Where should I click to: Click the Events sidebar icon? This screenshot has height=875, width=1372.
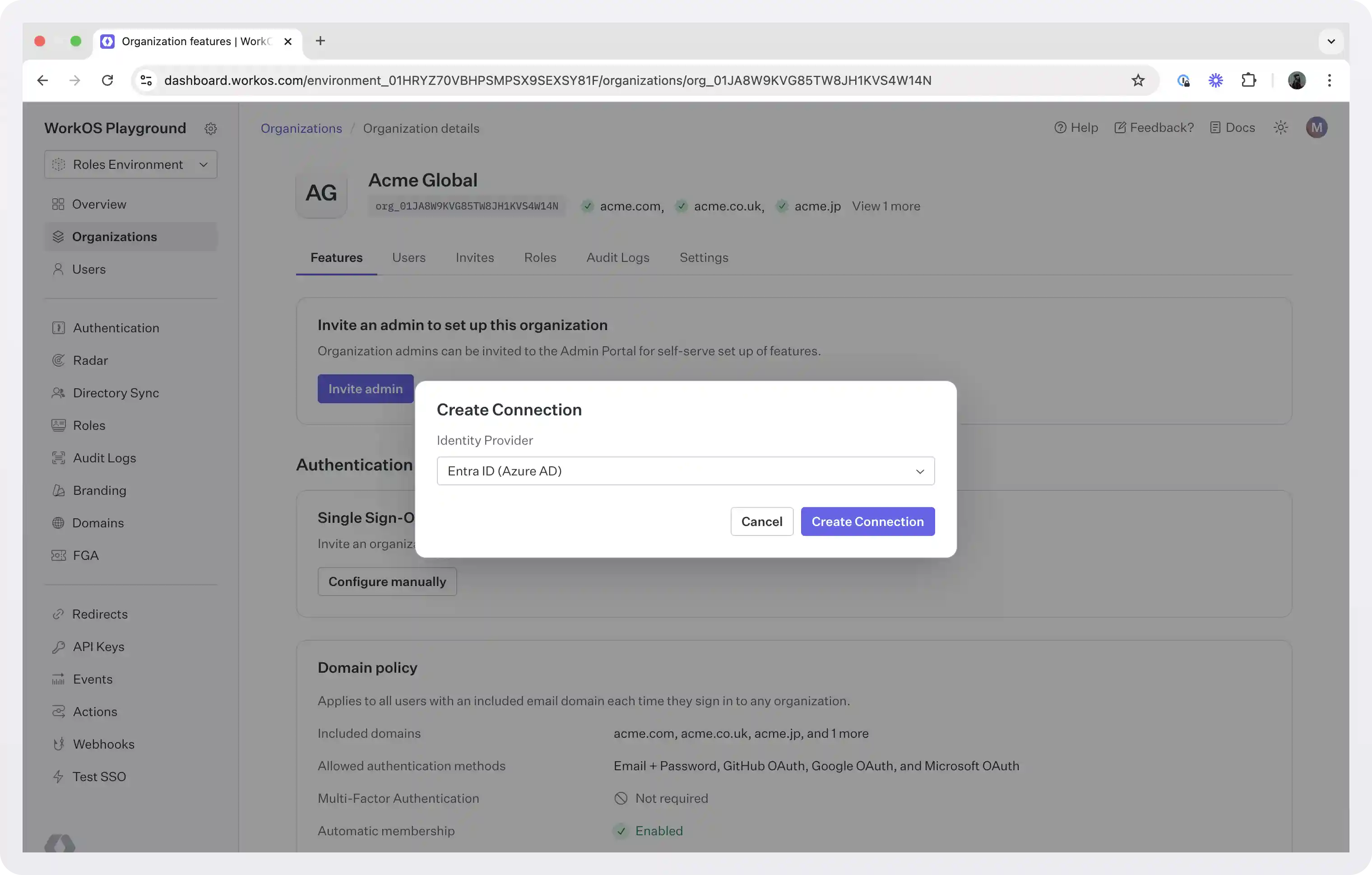click(x=58, y=679)
